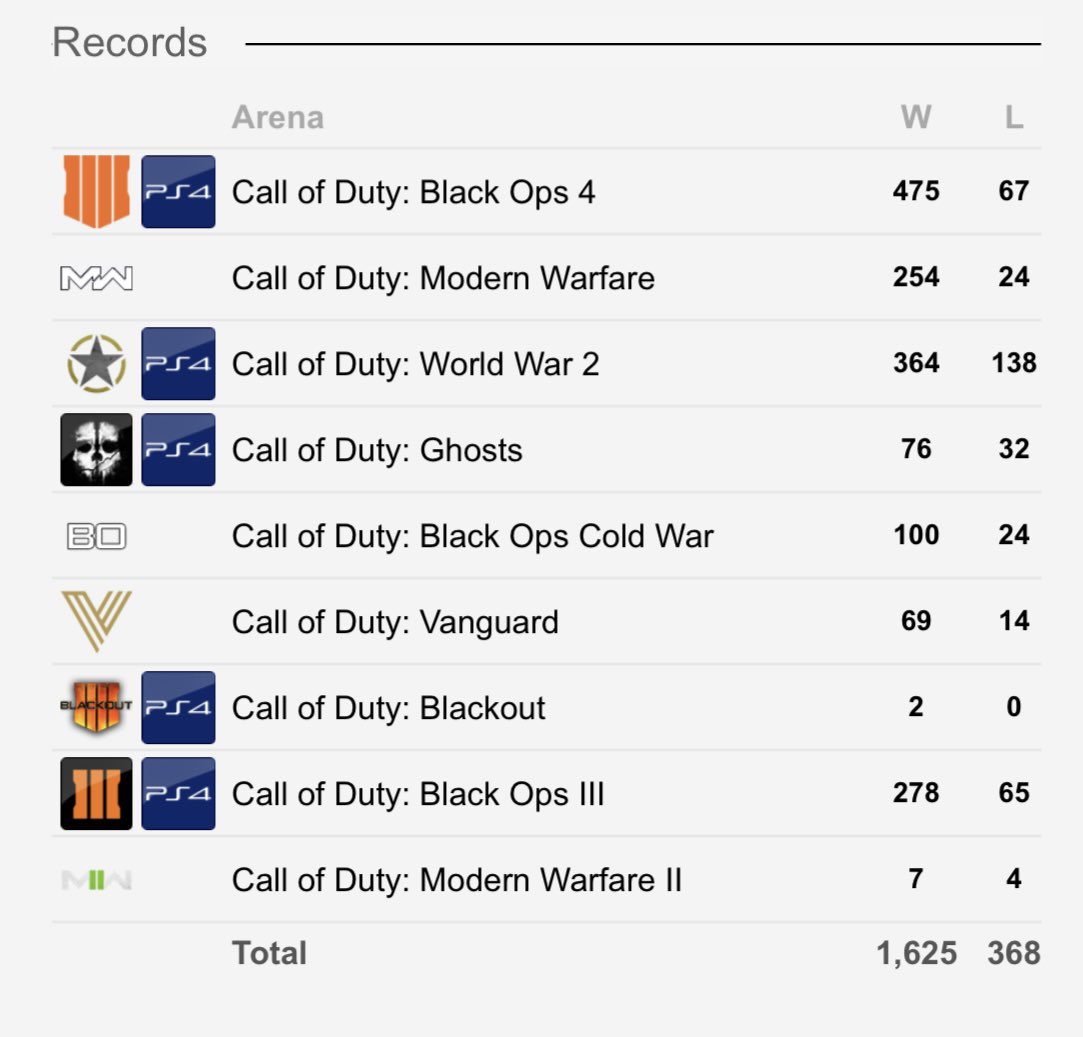Open the Call of Duty: Black Ops III arena

click(x=418, y=795)
